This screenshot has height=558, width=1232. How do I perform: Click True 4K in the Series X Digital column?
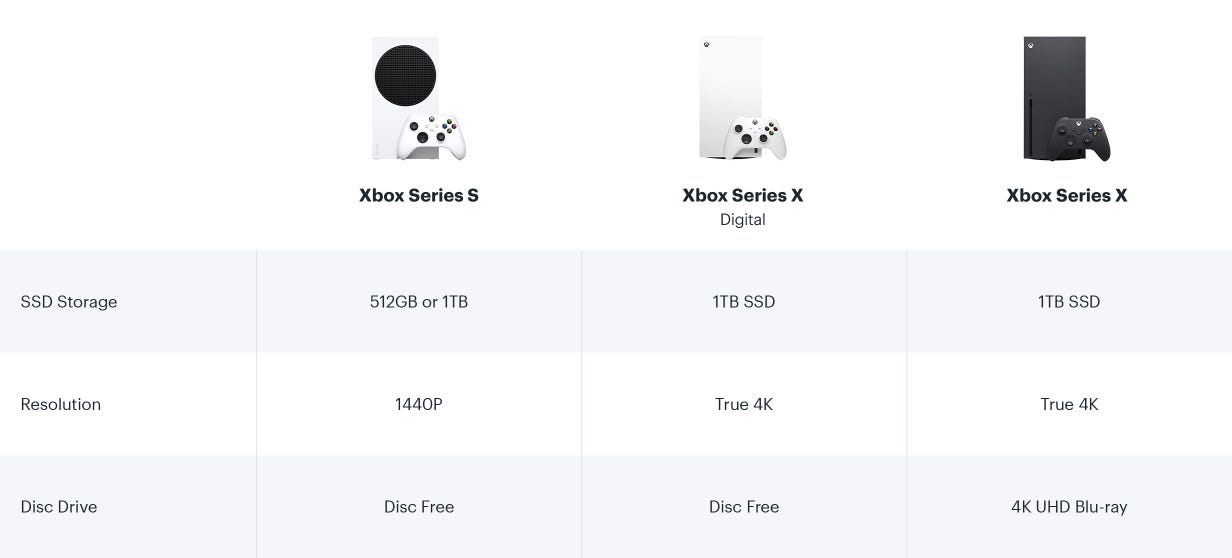coord(744,405)
